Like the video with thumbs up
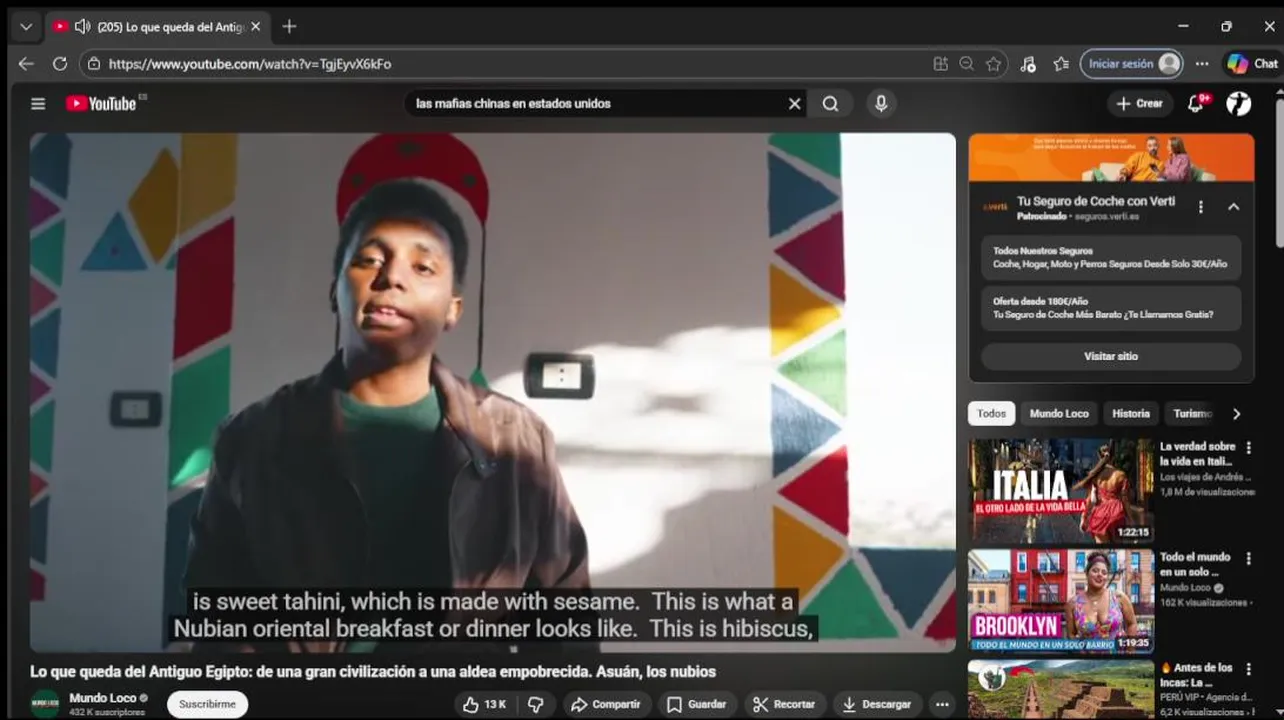 click(x=485, y=704)
